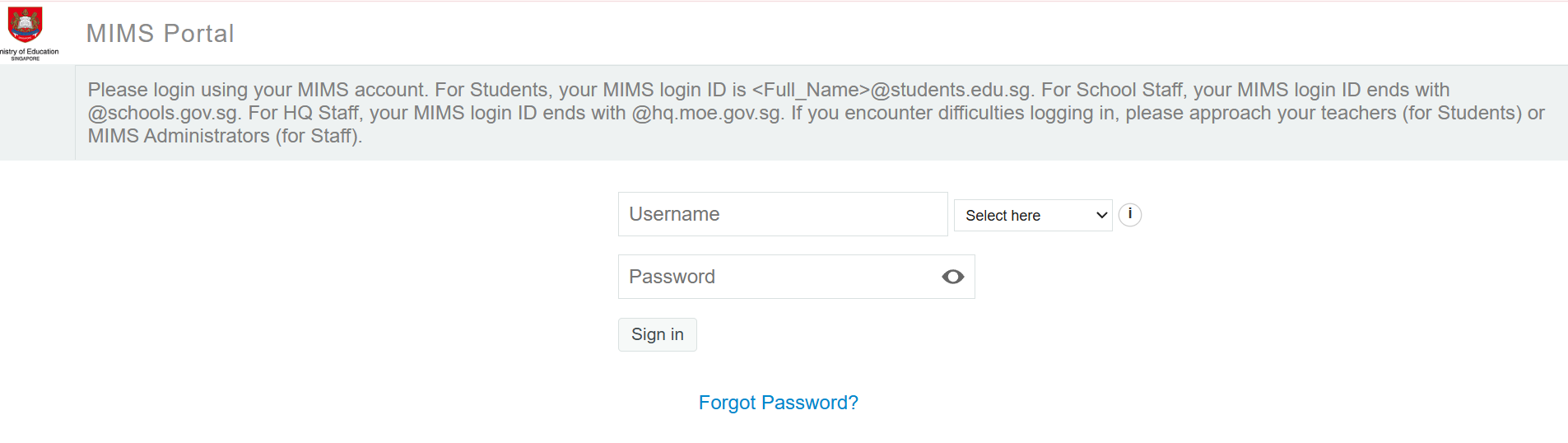Click "@hq.moe.gov.sg" in the instructions banner

point(706,113)
